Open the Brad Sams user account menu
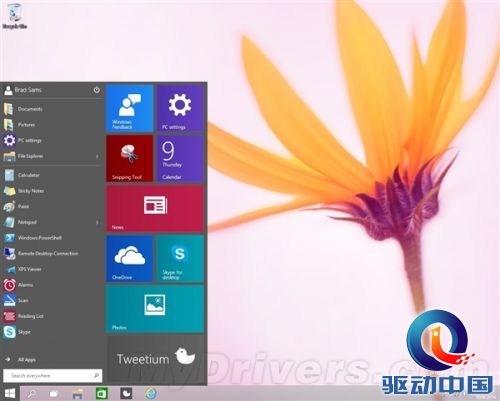The height and width of the screenshot is (401, 500). (x=23, y=90)
